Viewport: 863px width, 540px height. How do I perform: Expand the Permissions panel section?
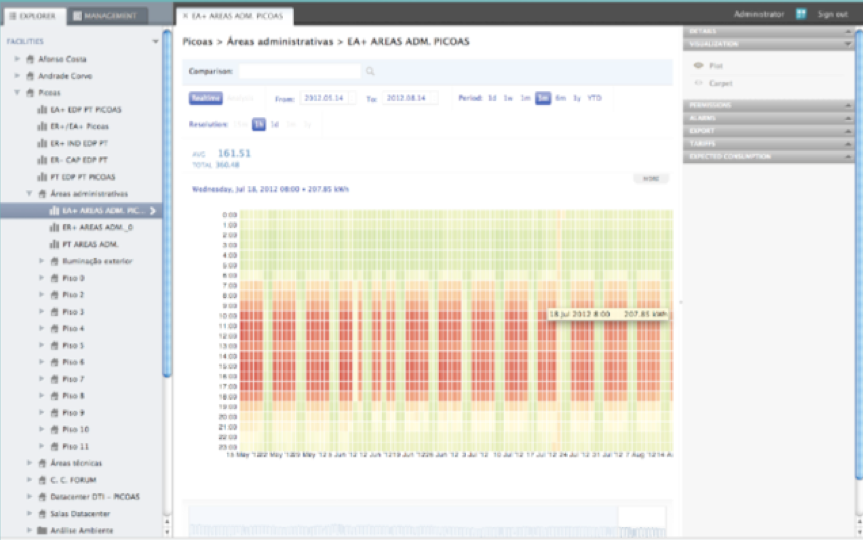click(770, 105)
